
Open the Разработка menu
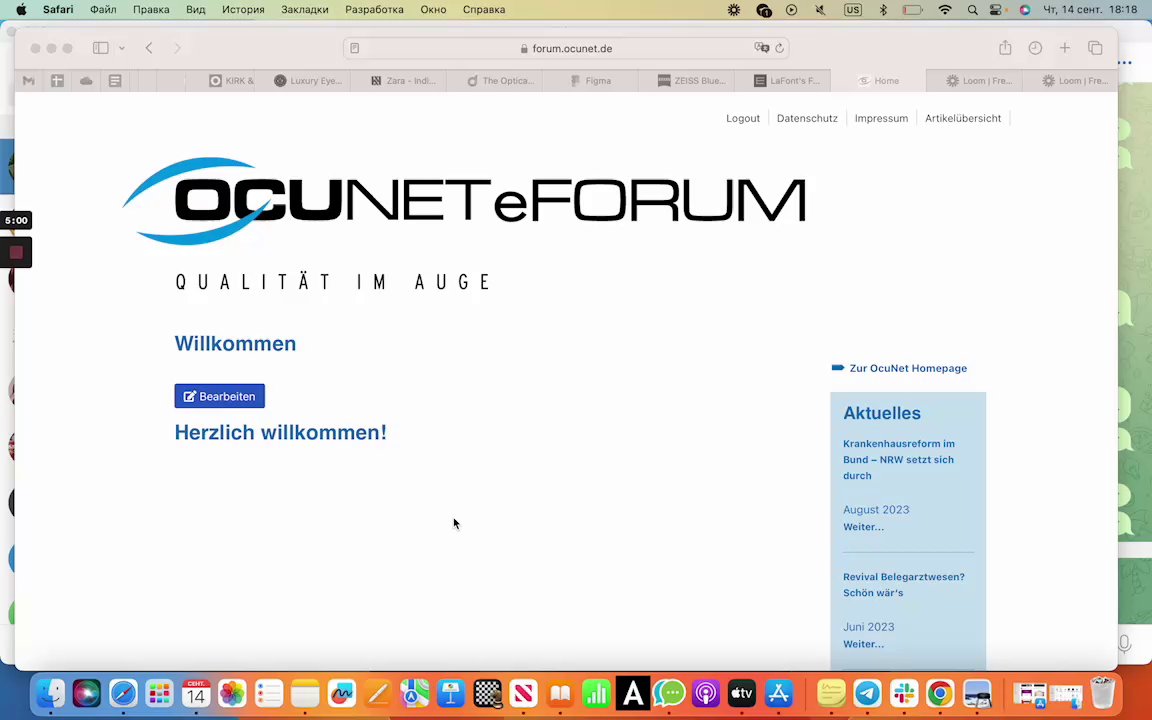(x=374, y=10)
